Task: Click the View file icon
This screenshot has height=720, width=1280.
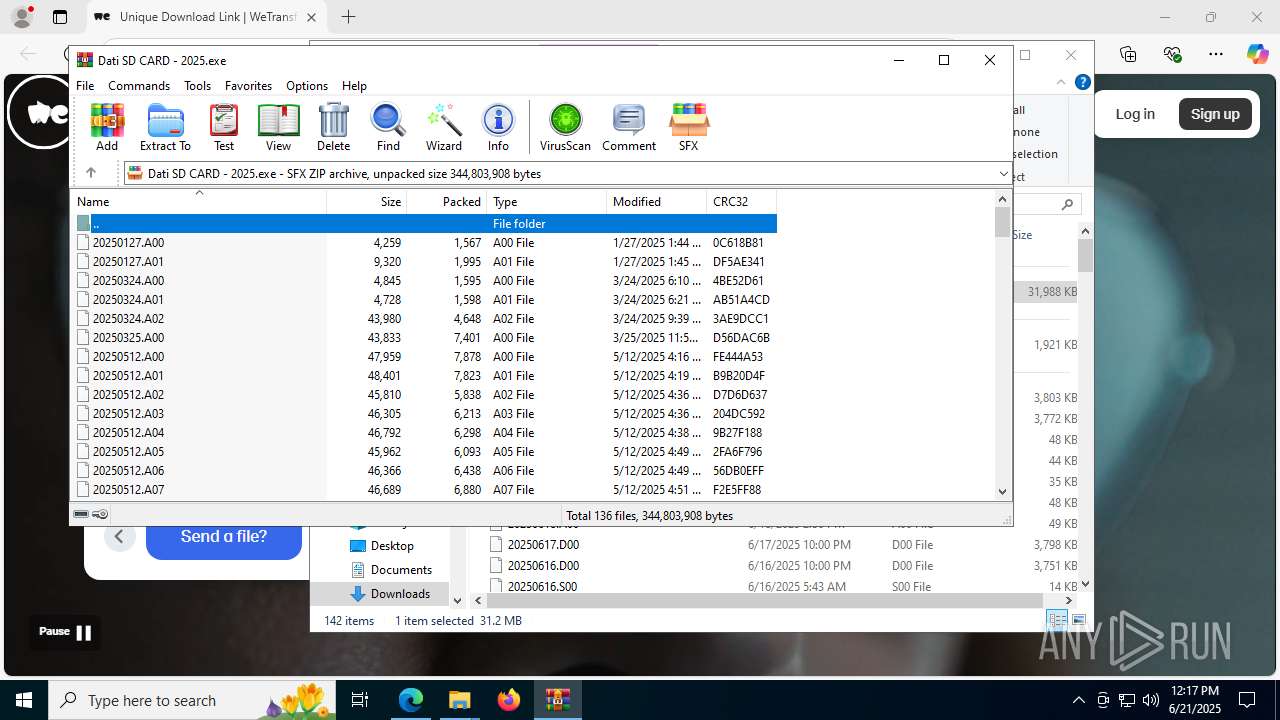Action: [x=278, y=127]
